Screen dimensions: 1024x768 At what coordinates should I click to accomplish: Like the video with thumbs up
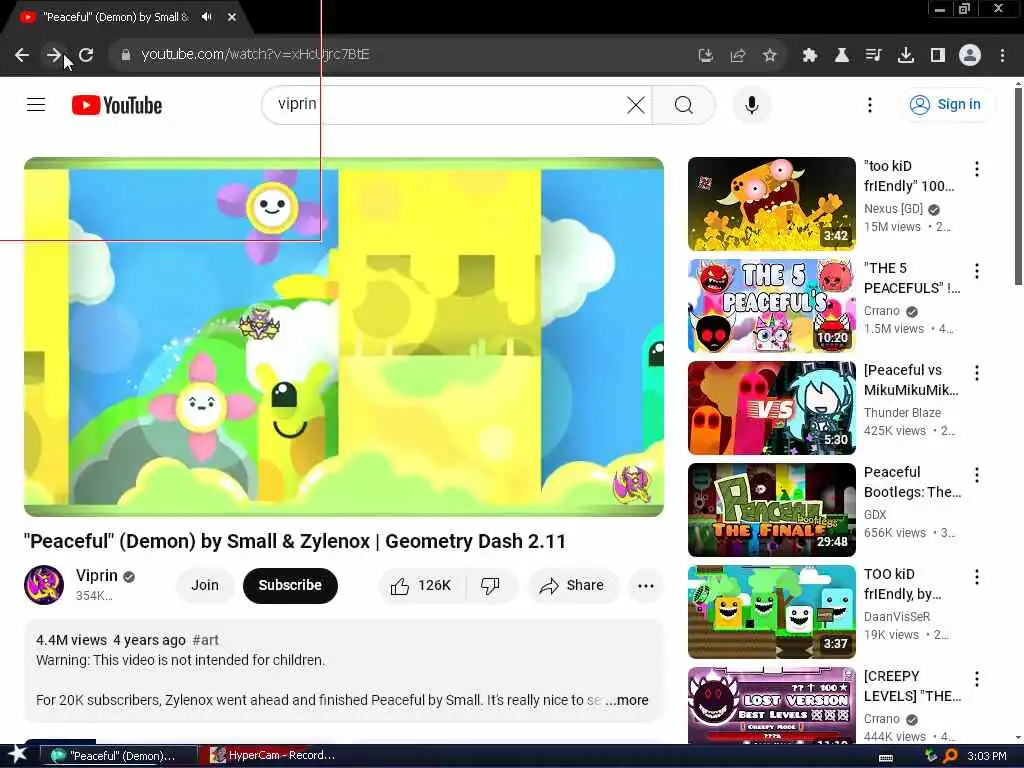[x=421, y=586]
